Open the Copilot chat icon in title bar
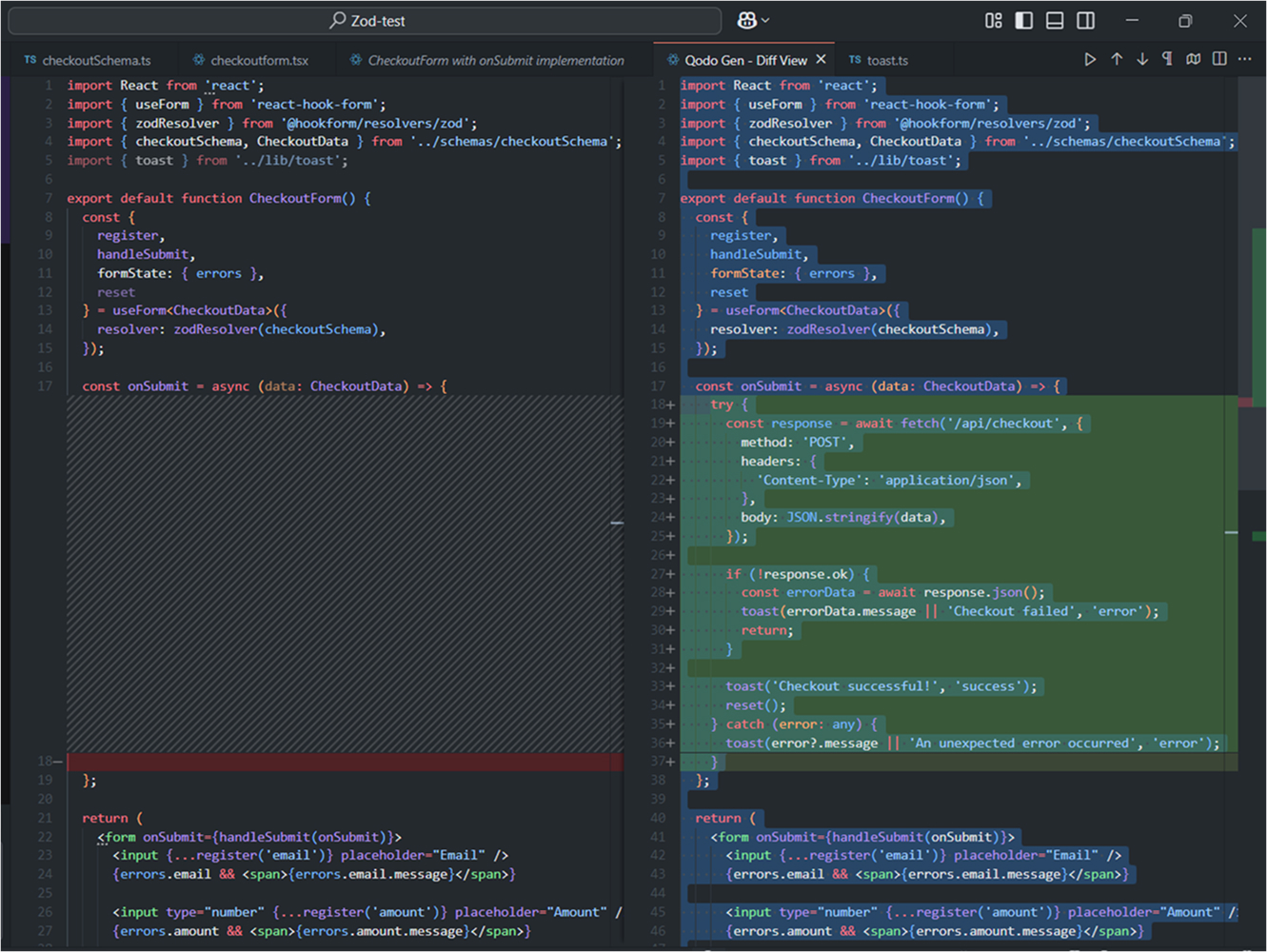The width and height of the screenshot is (1267, 952). 747,20
